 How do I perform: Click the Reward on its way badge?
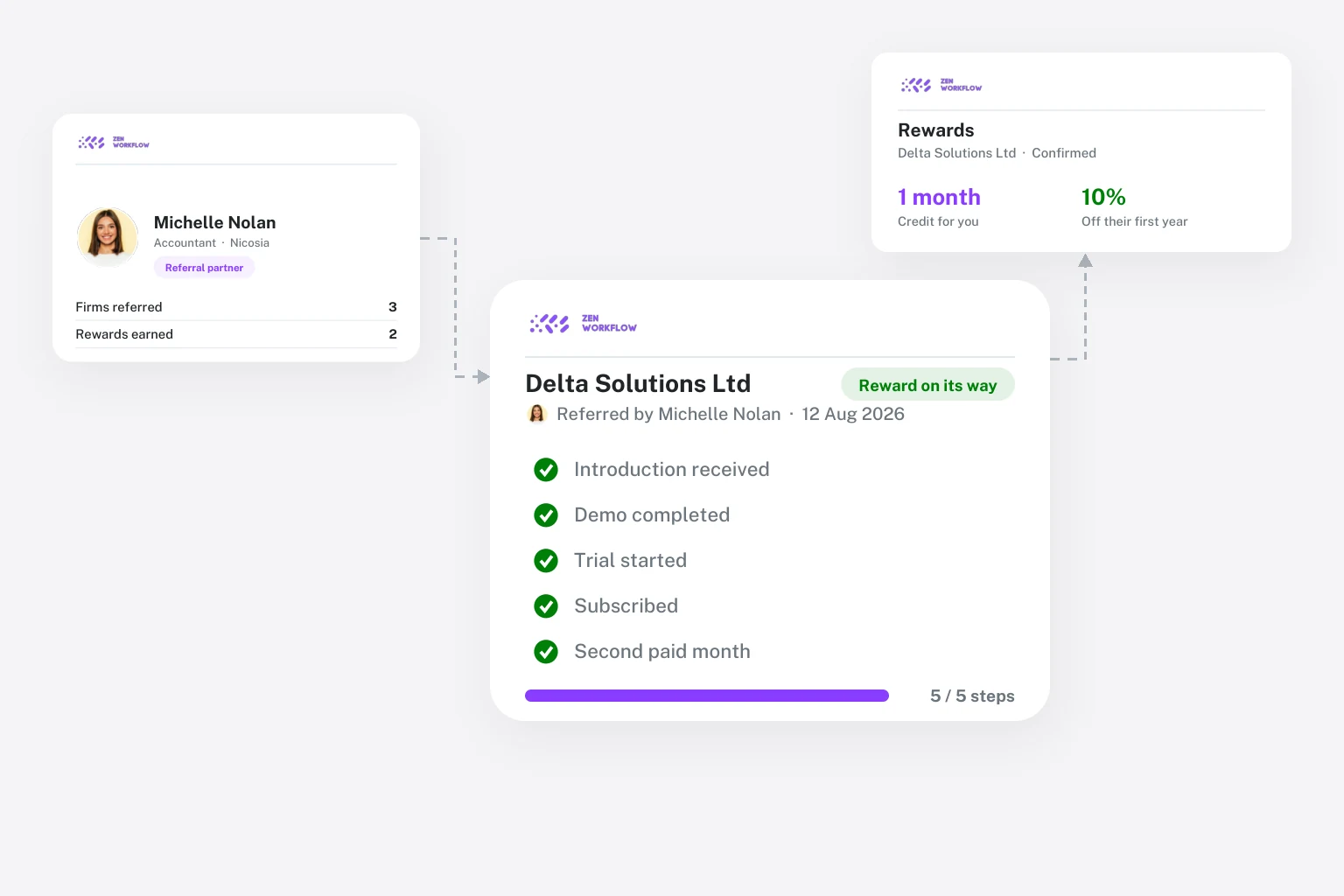click(x=927, y=385)
